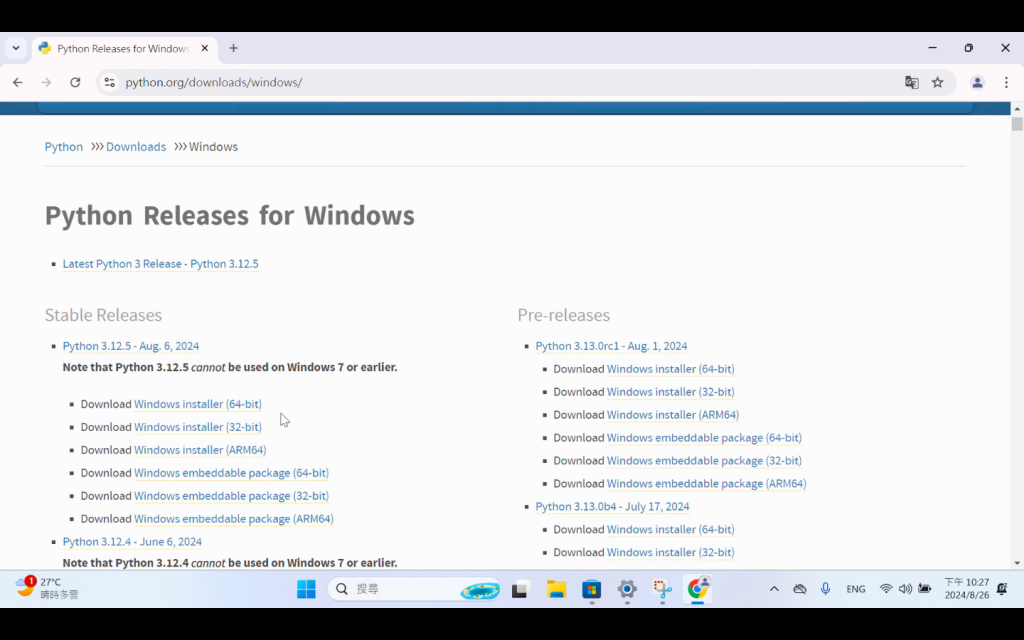Show hidden system tray icons

[774, 589]
